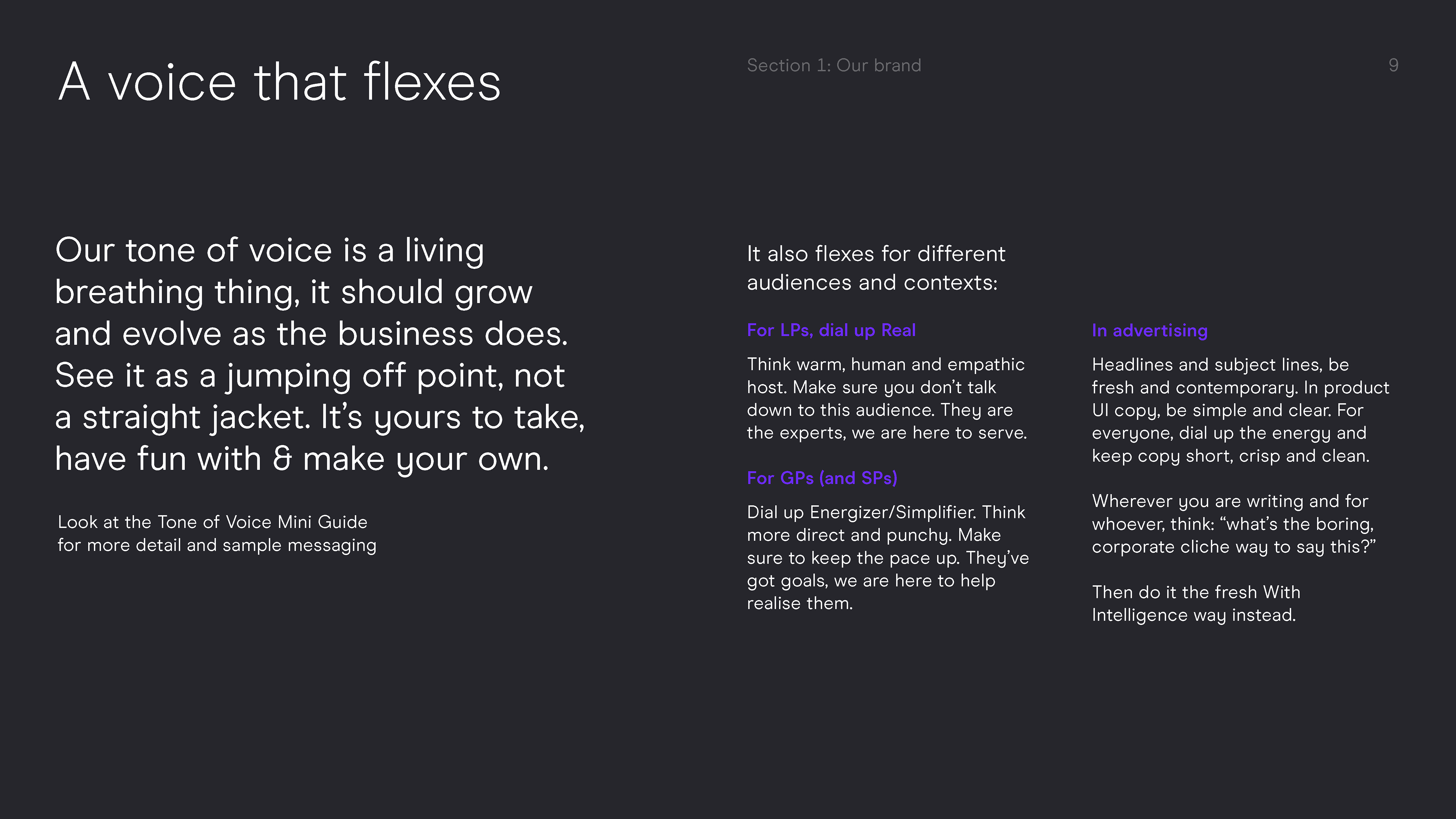
Task: Click the 'Headlines and subject lines' paragraph
Action: 1240,410
